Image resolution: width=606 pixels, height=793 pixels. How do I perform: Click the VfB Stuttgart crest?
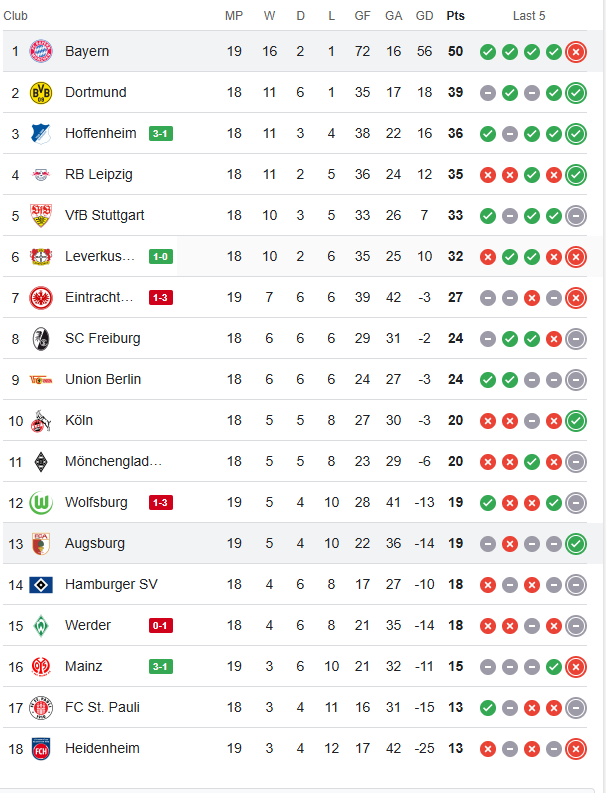tap(40, 215)
